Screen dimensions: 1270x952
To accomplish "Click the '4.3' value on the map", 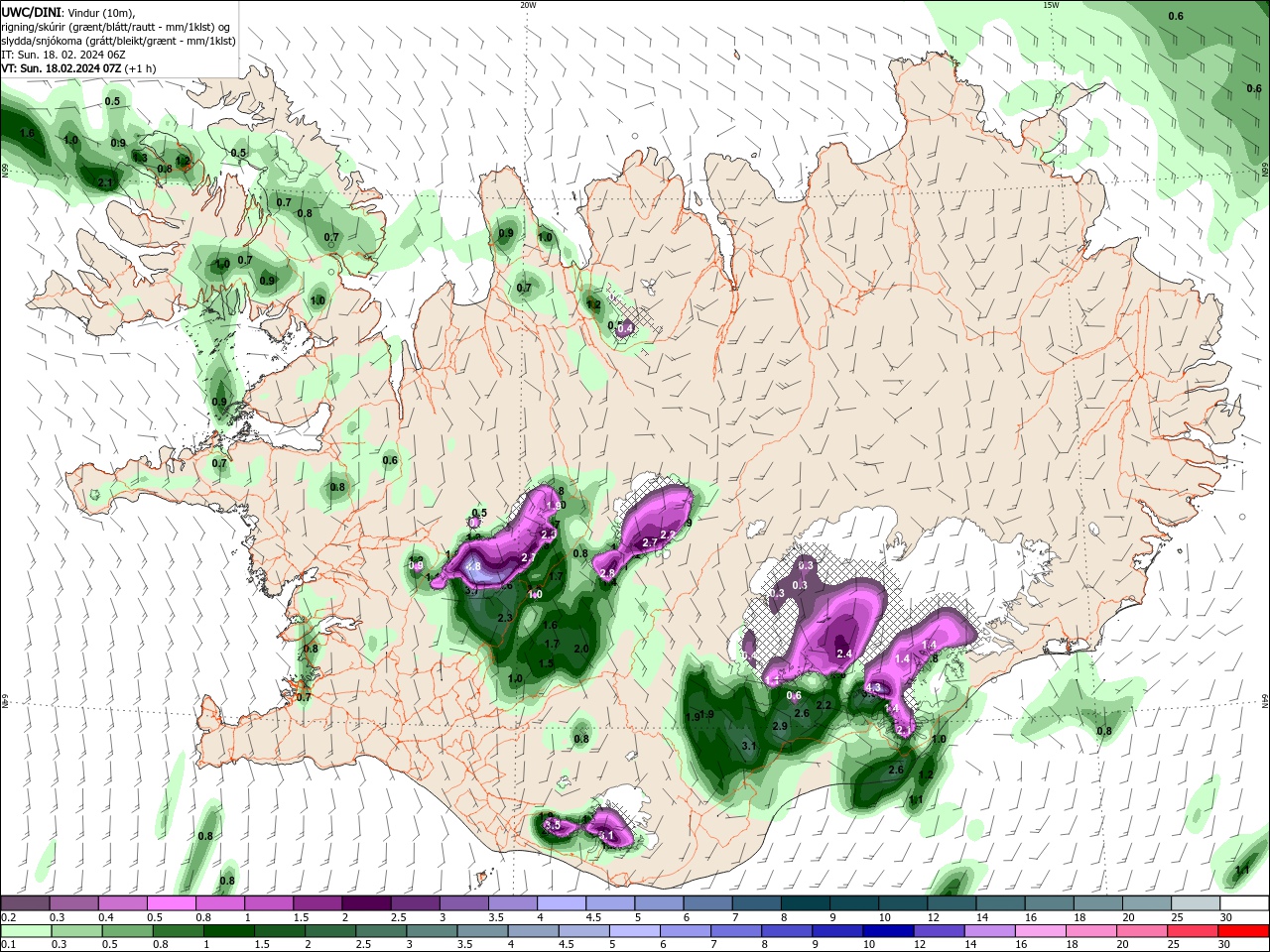I will click(873, 687).
